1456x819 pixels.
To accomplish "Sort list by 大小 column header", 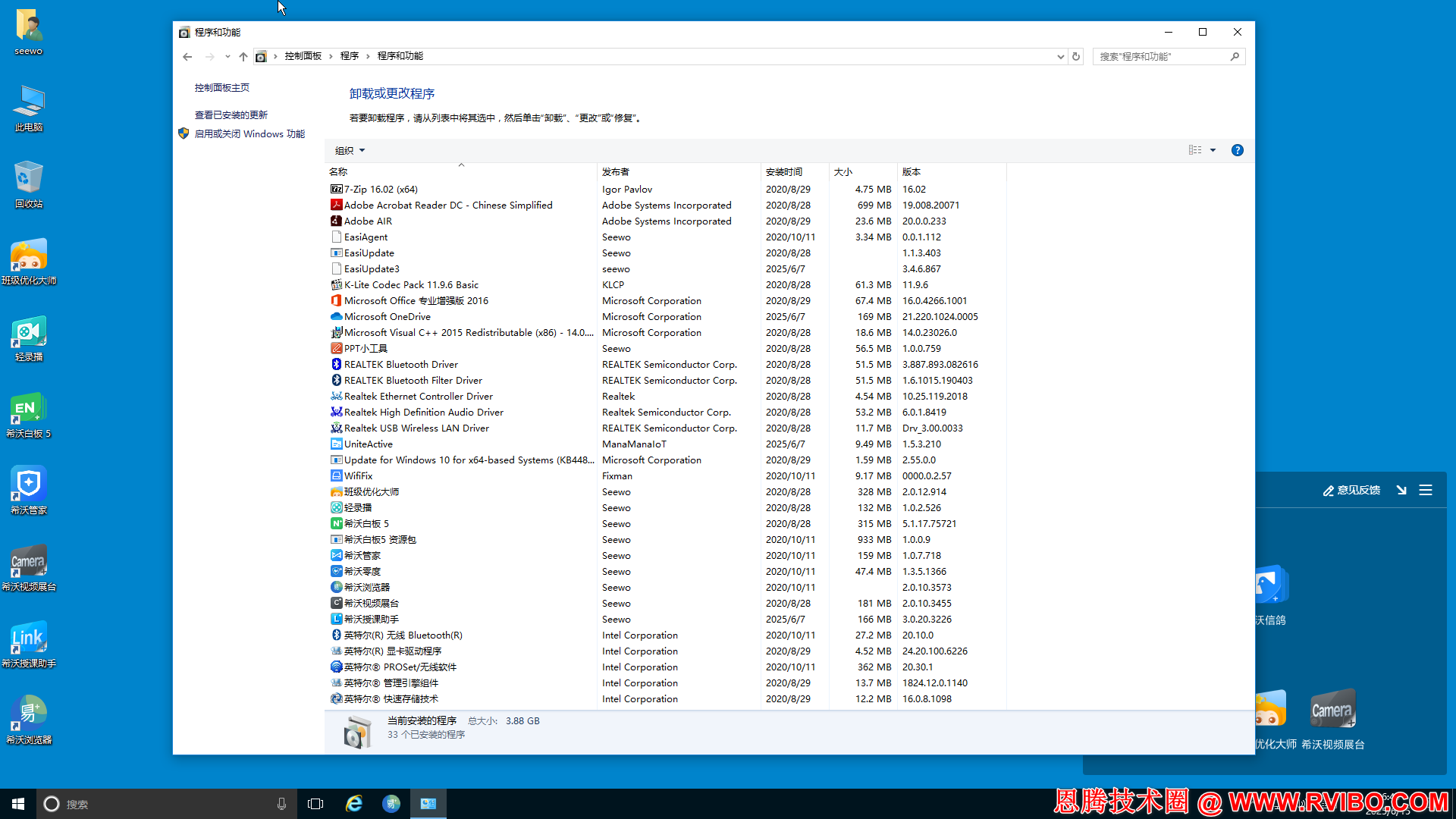I will pyautogui.click(x=864, y=172).
